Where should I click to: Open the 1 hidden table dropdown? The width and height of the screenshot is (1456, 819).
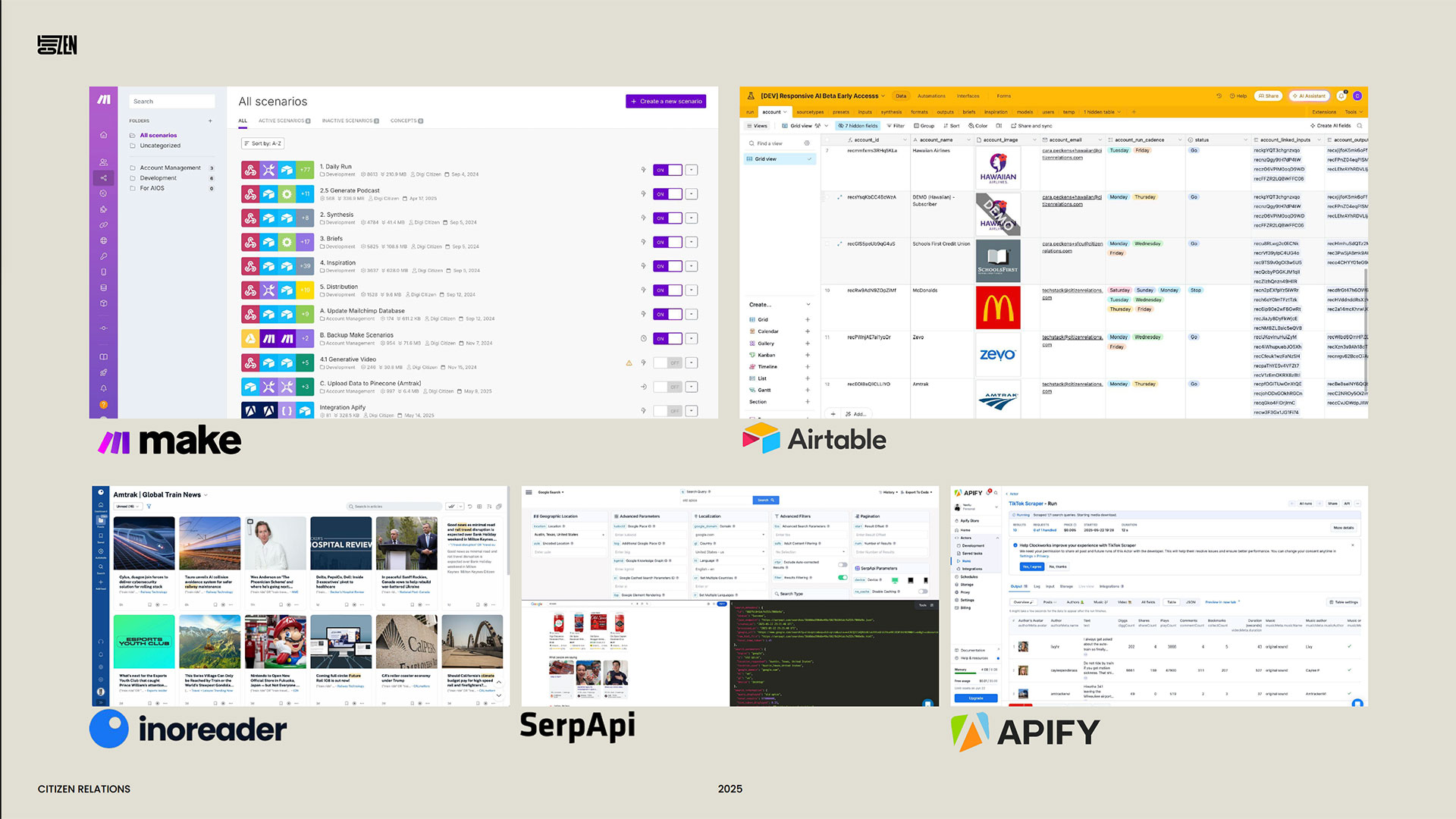click(1102, 112)
